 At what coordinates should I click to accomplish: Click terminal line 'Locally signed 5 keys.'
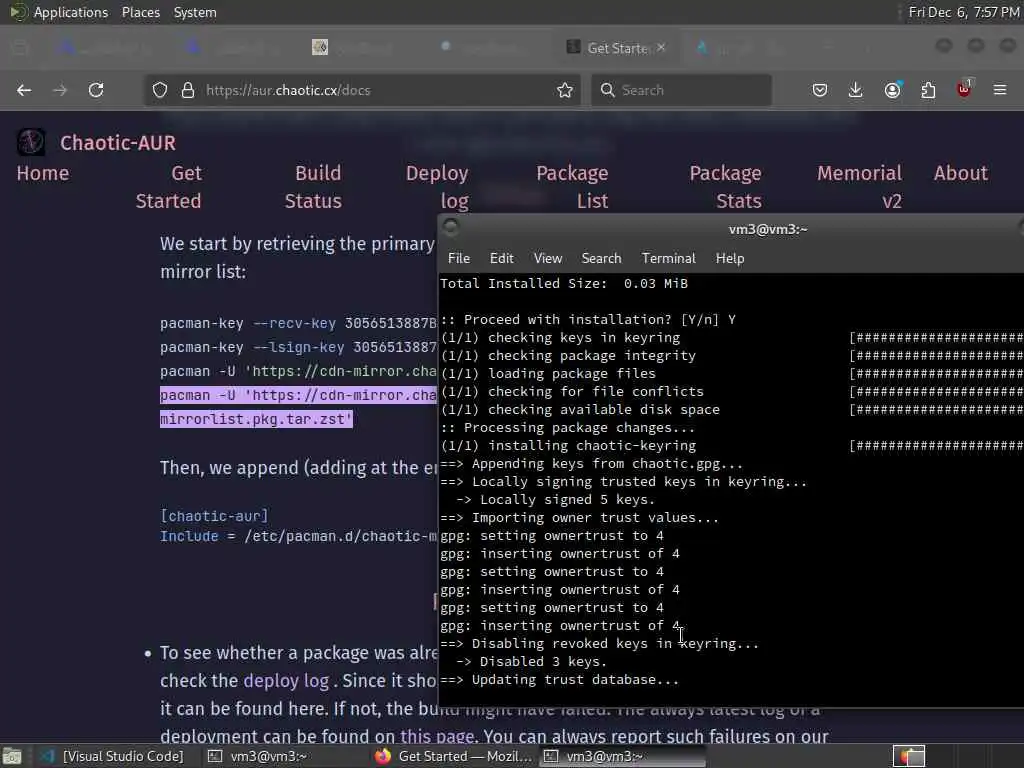(555, 500)
